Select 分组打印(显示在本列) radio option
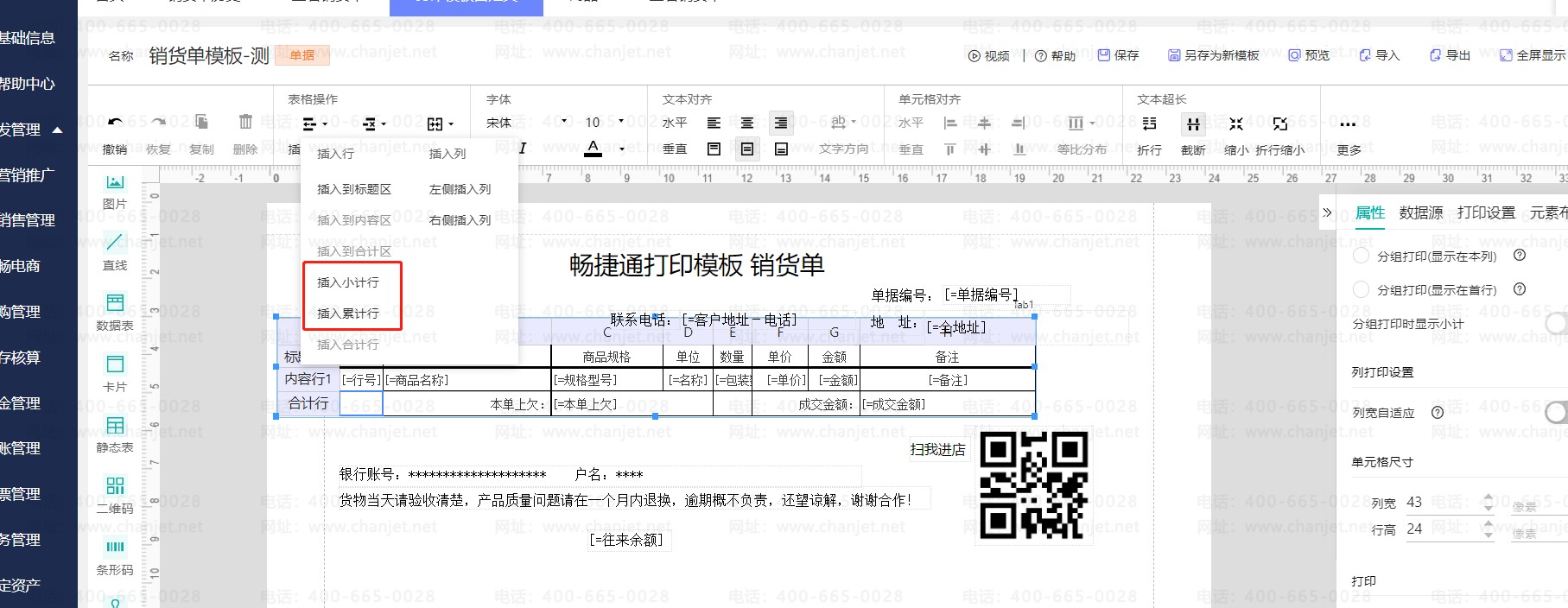 (1361, 256)
